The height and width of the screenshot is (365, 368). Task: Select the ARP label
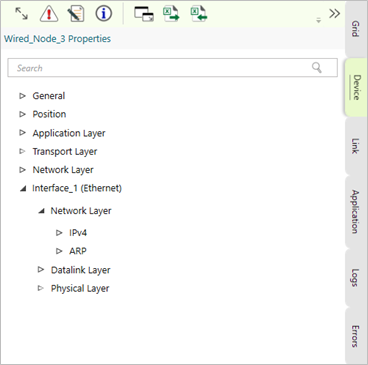click(x=78, y=251)
